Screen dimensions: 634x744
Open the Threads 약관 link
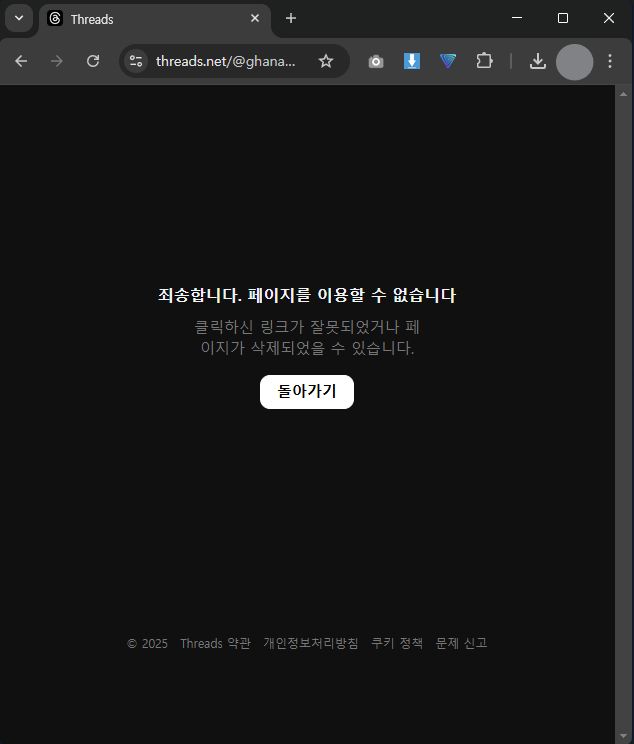coord(215,643)
